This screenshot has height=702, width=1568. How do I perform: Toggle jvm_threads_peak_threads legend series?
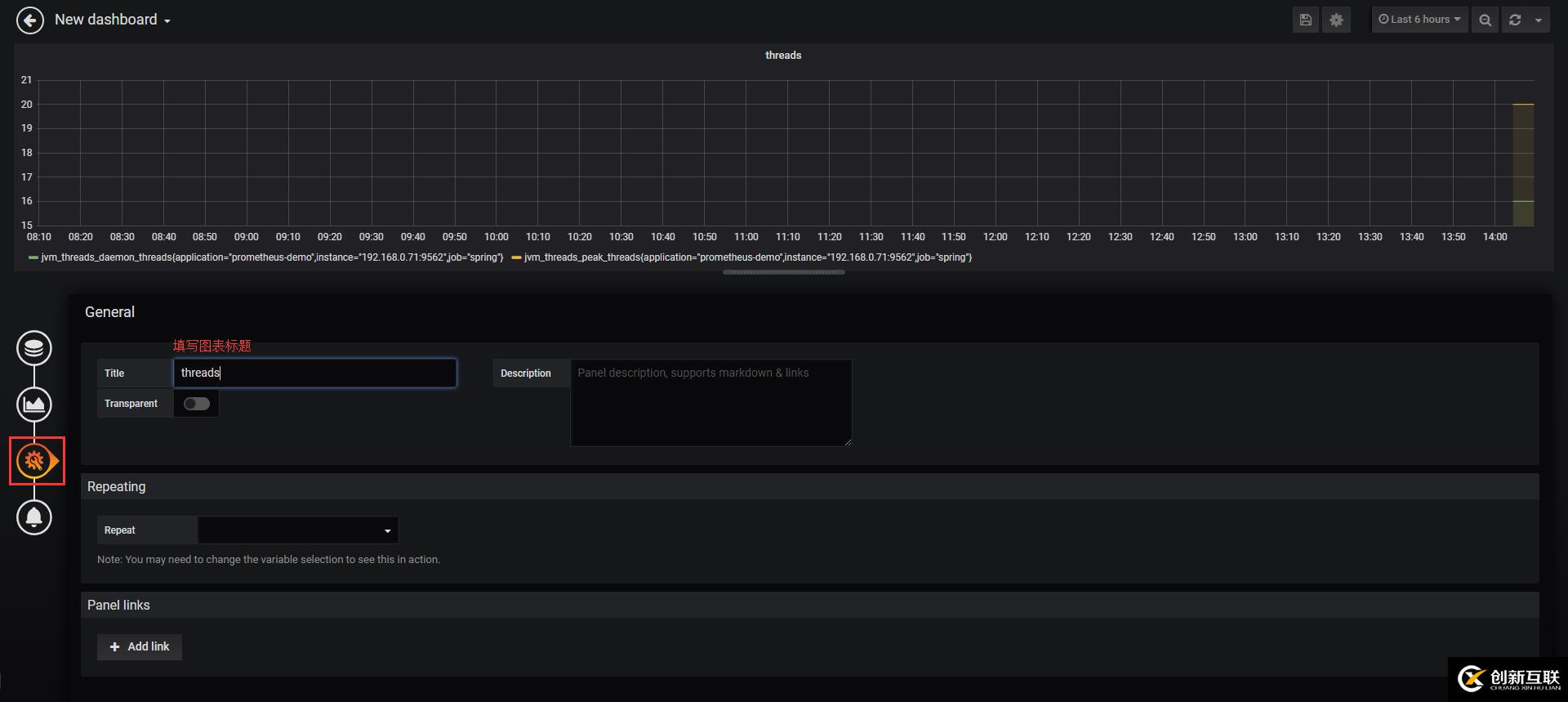(748, 257)
